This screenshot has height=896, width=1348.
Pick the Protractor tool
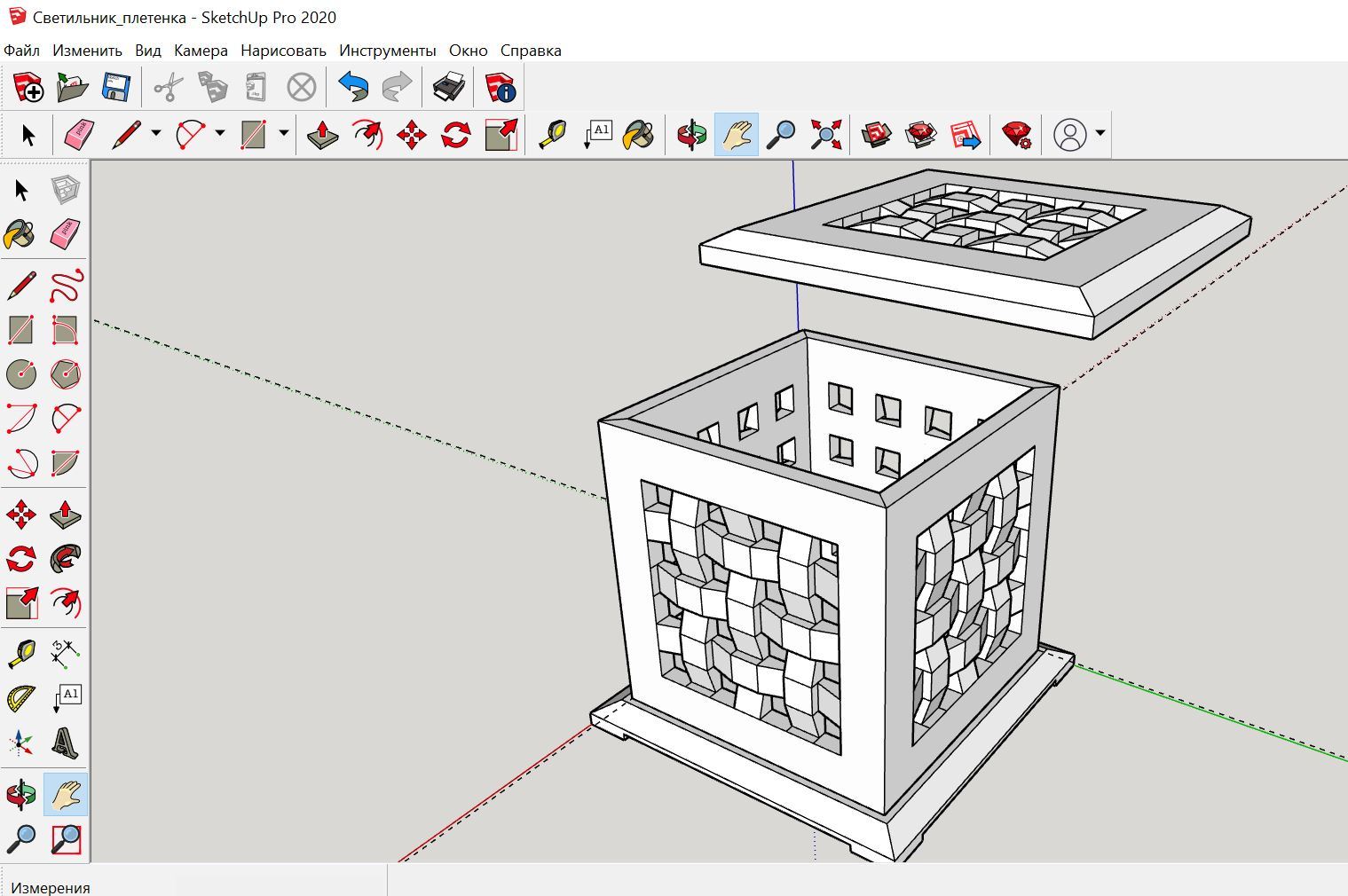tap(21, 698)
